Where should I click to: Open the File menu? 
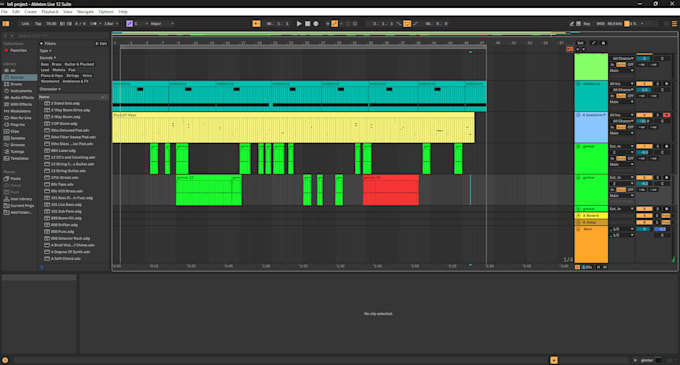tap(4, 12)
